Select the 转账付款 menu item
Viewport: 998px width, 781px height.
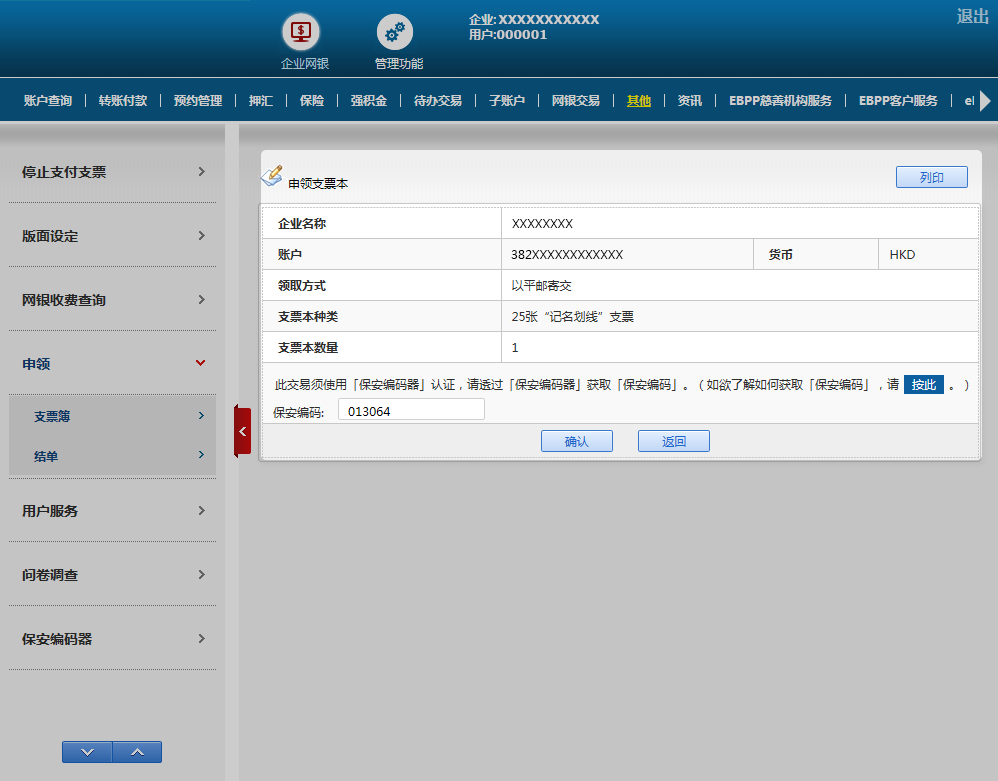[x=123, y=101]
